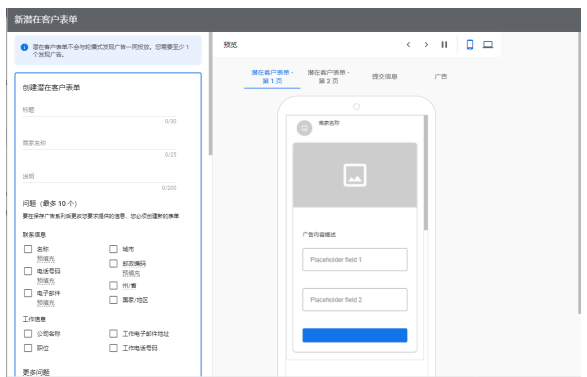The width and height of the screenshot is (587, 377).
Task: Open the 潜在客户表单 - 第 2 页 tab
Action: pos(328,77)
